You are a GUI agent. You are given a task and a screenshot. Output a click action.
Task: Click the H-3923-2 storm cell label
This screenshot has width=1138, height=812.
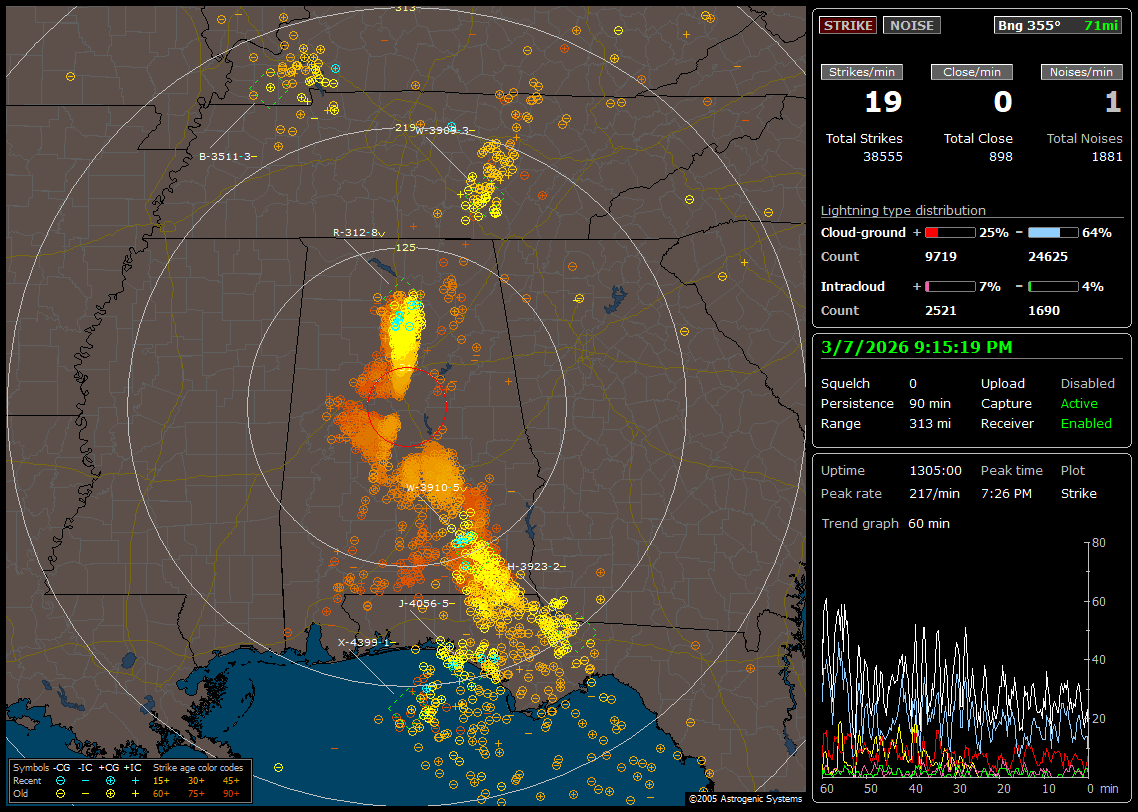click(x=534, y=567)
